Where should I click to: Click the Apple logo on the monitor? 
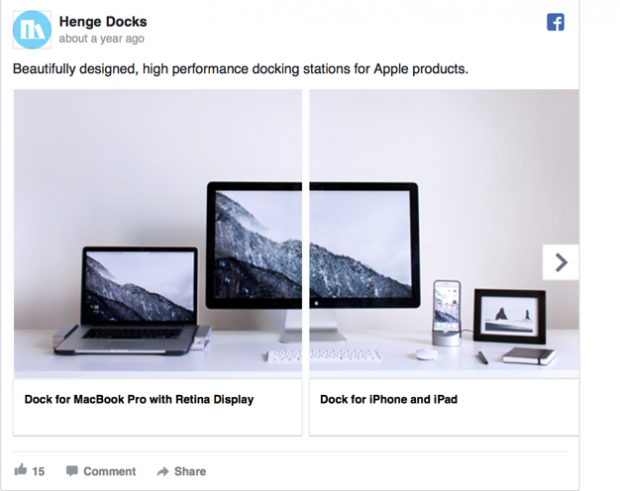pos(316,303)
